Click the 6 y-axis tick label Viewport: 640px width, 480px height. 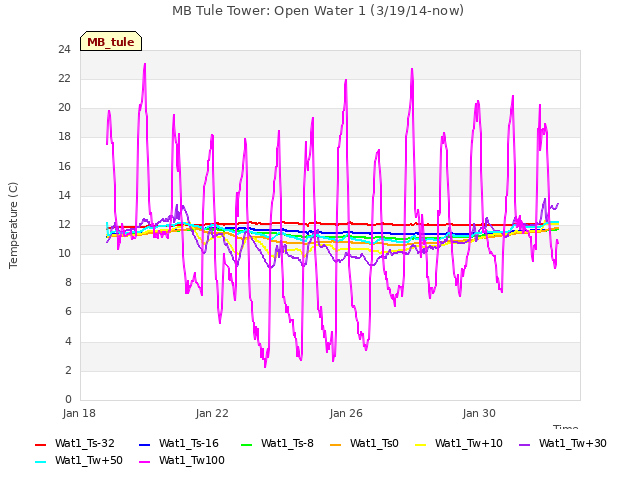[68, 312]
